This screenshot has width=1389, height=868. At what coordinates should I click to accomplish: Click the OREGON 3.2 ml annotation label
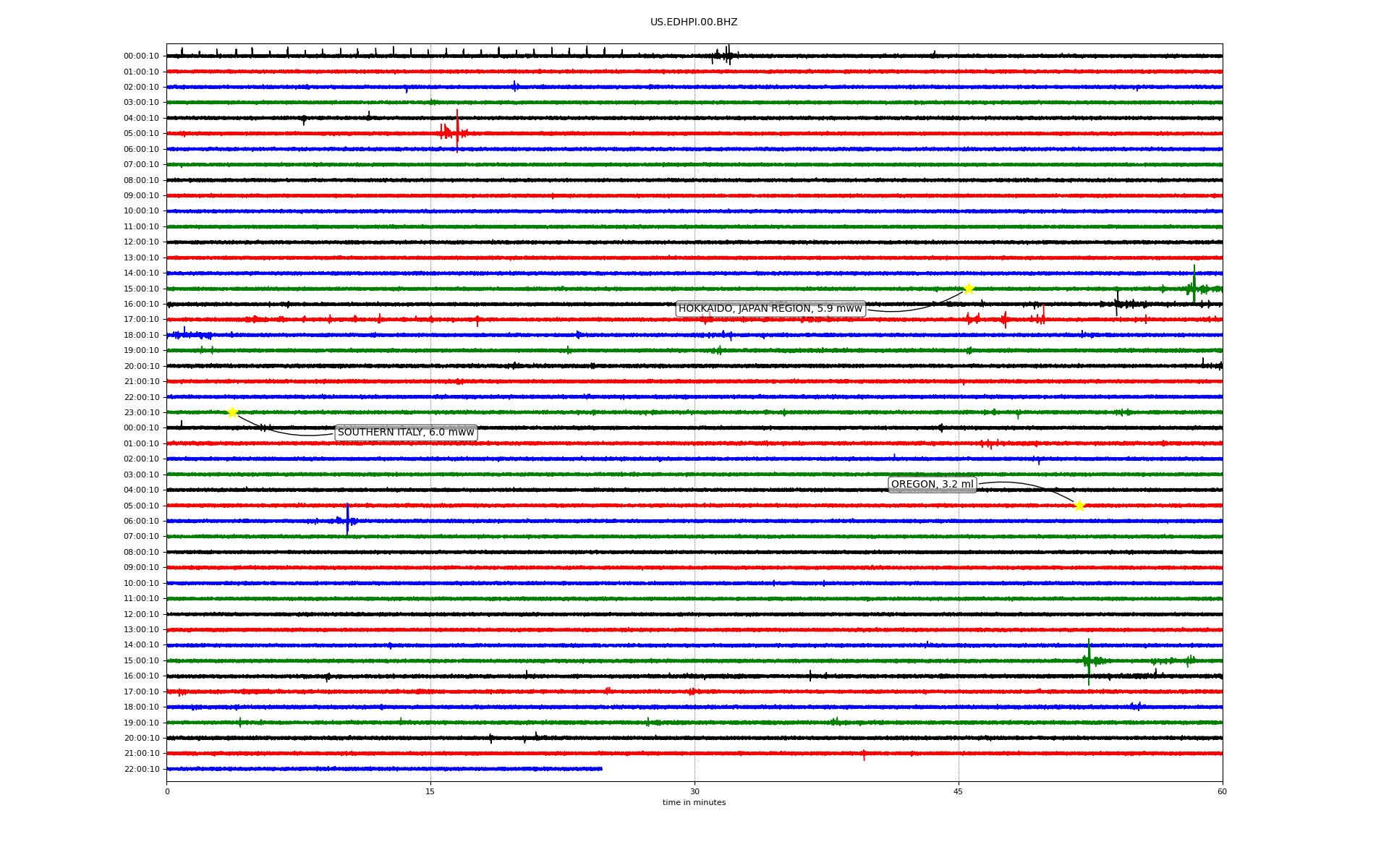(932, 485)
